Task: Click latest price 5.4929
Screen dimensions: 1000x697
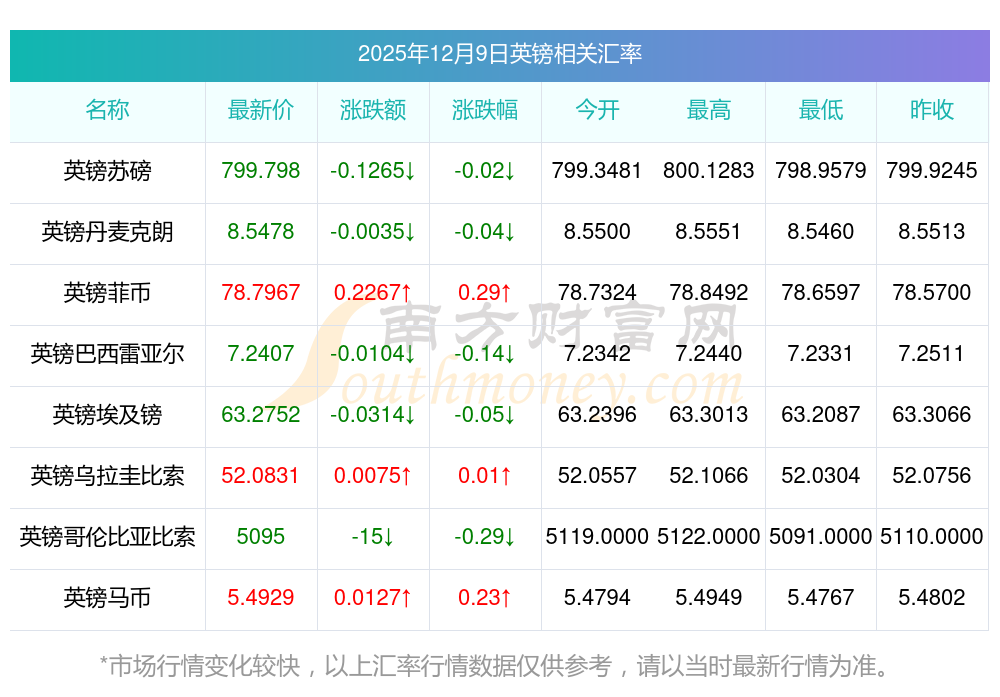Action: pos(261,598)
